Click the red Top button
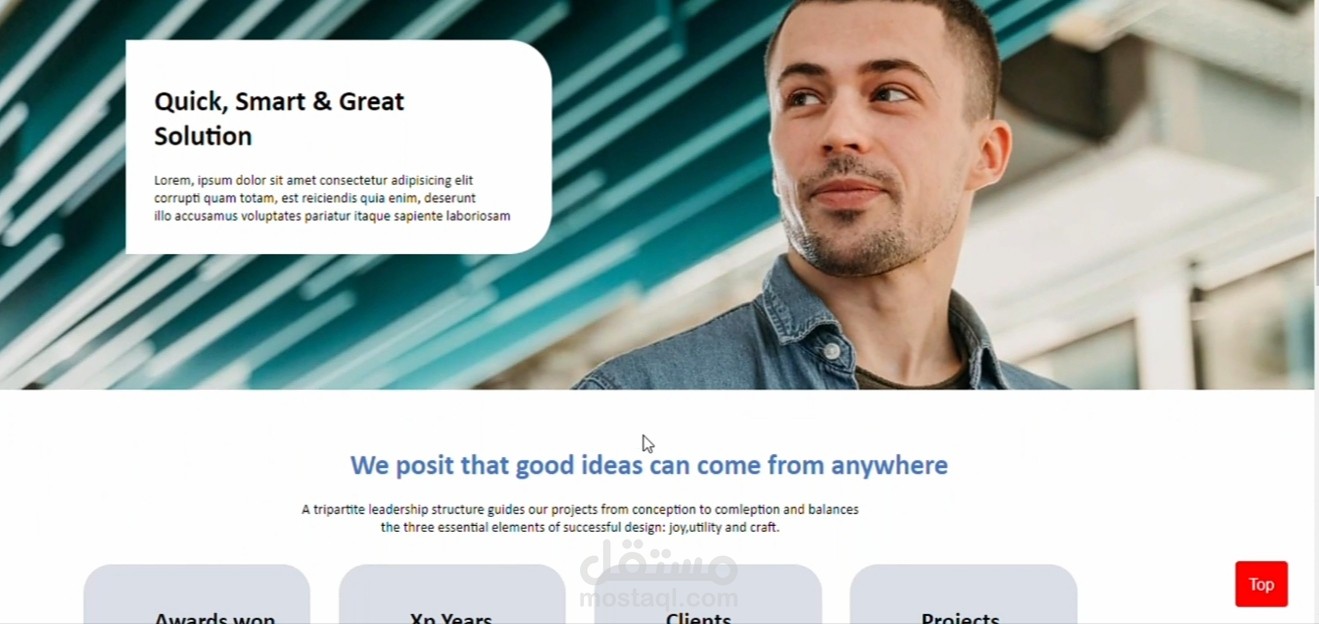1319x624 pixels. tap(1261, 584)
